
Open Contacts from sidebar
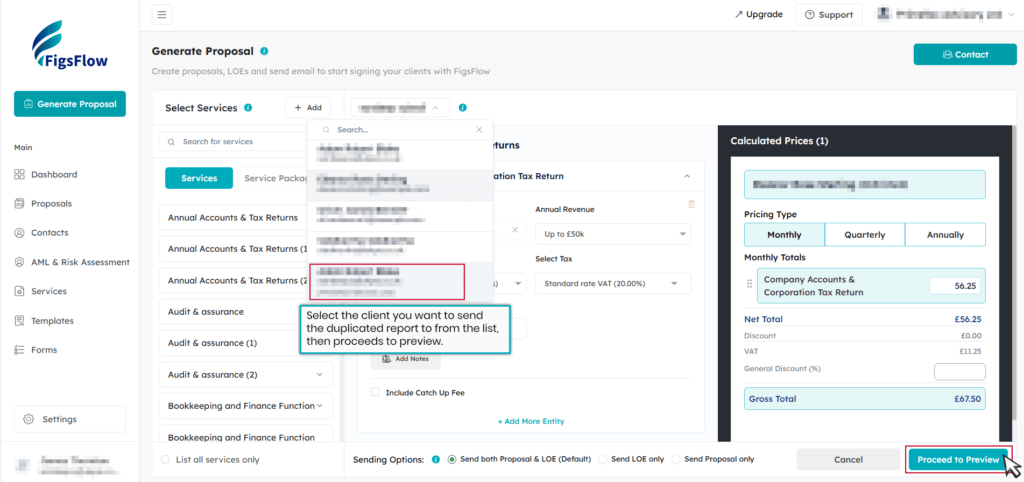click(x=49, y=233)
